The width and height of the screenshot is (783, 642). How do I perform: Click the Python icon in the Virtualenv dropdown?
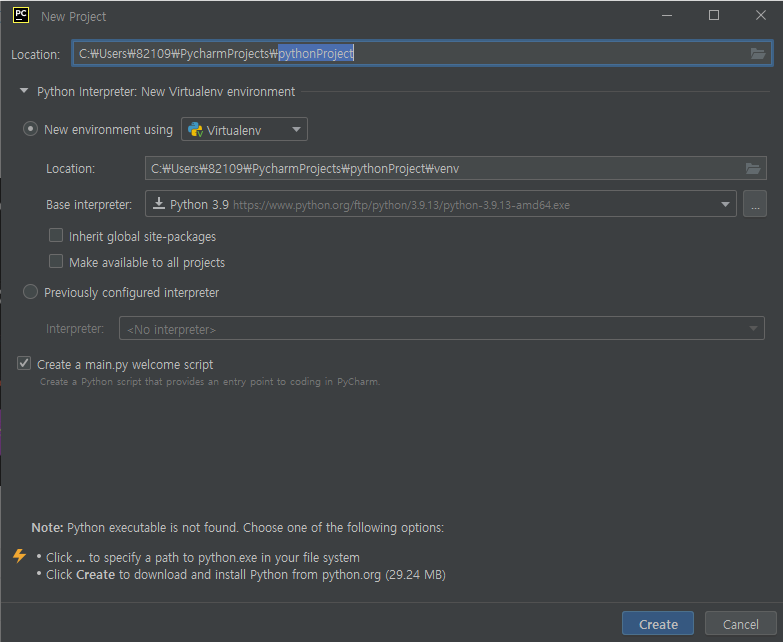(195, 130)
